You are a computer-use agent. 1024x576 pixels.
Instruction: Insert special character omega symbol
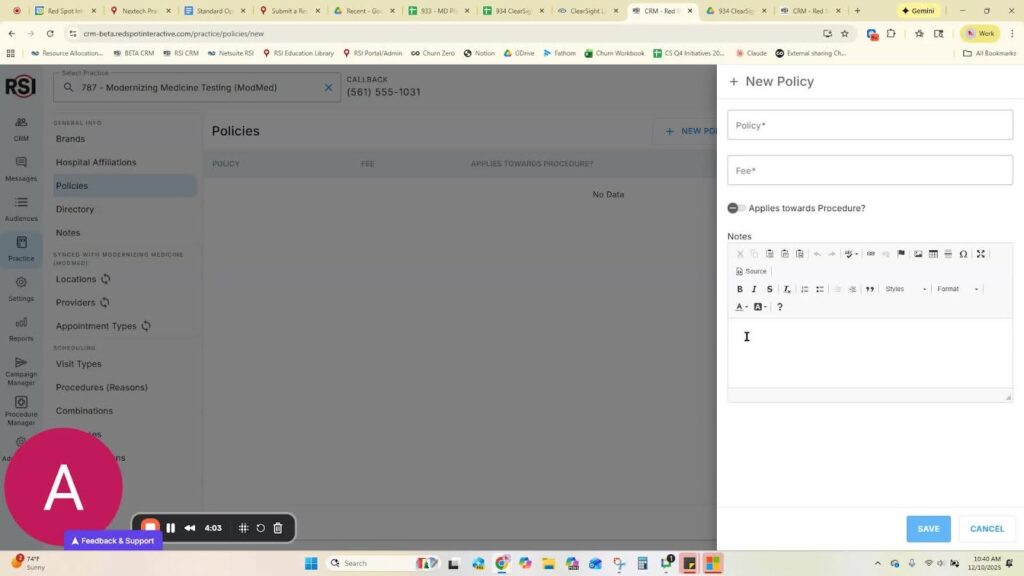pos(963,254)
